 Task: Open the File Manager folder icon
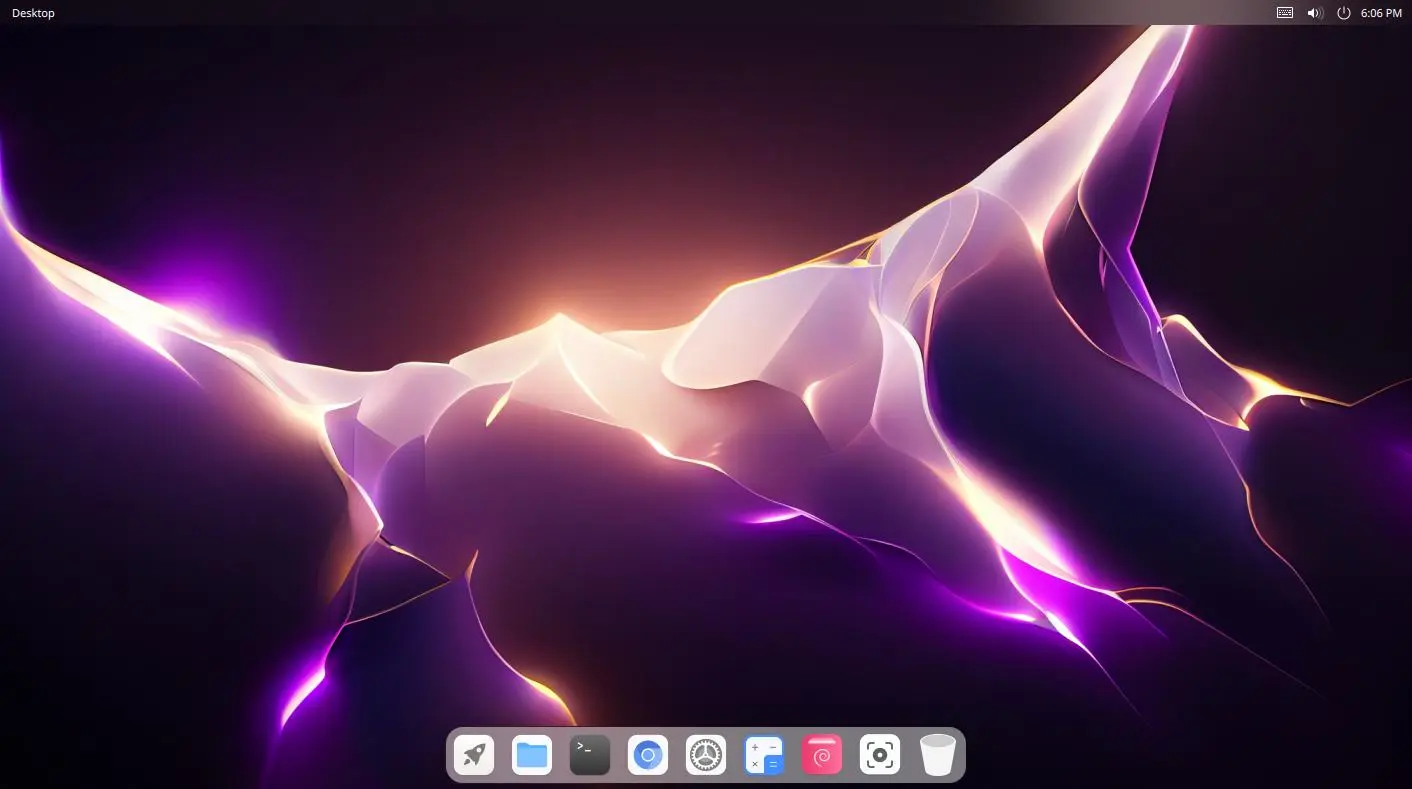(532, 755)
